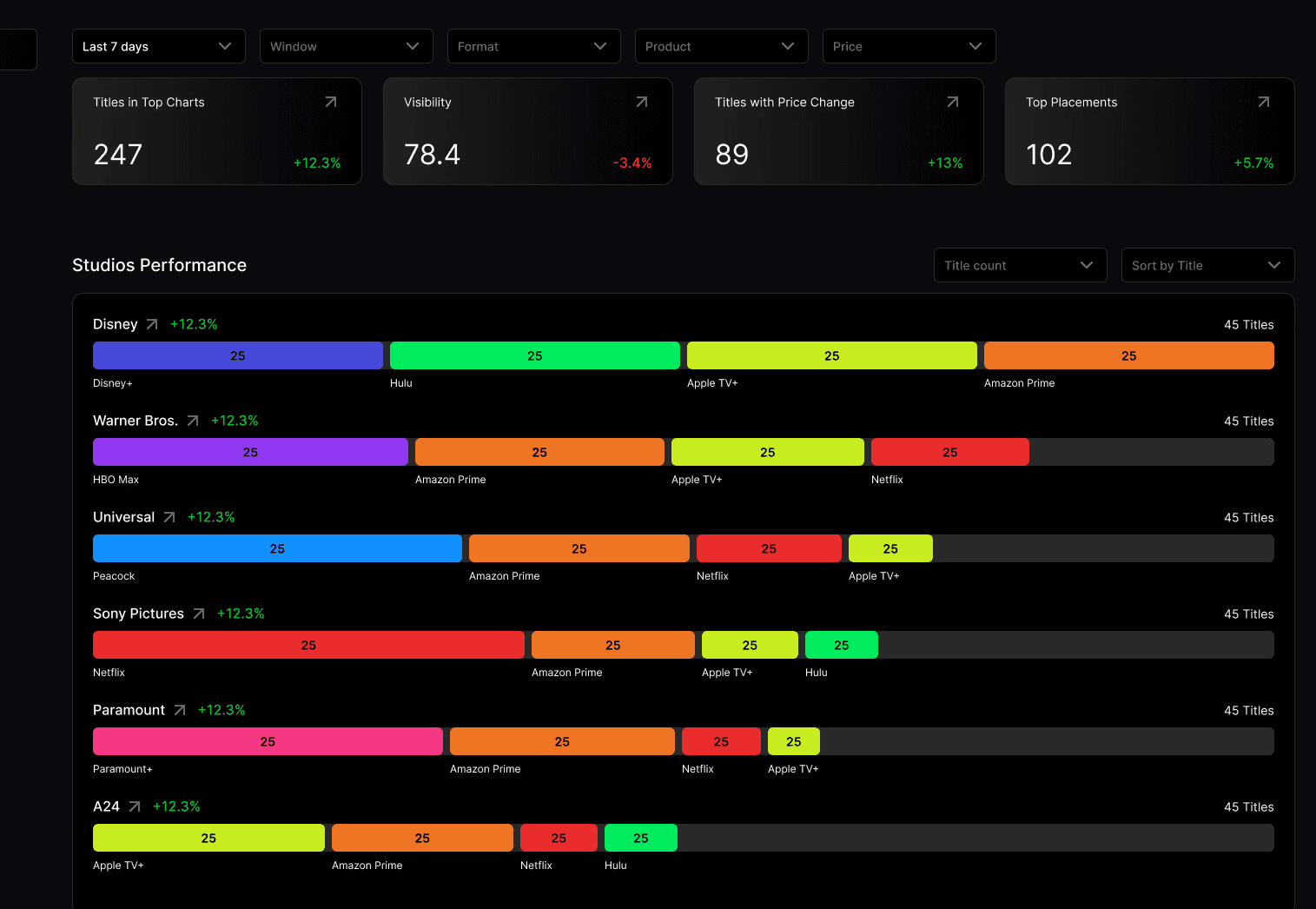Click the '+13%' price change value

click(x=945, y=163)
